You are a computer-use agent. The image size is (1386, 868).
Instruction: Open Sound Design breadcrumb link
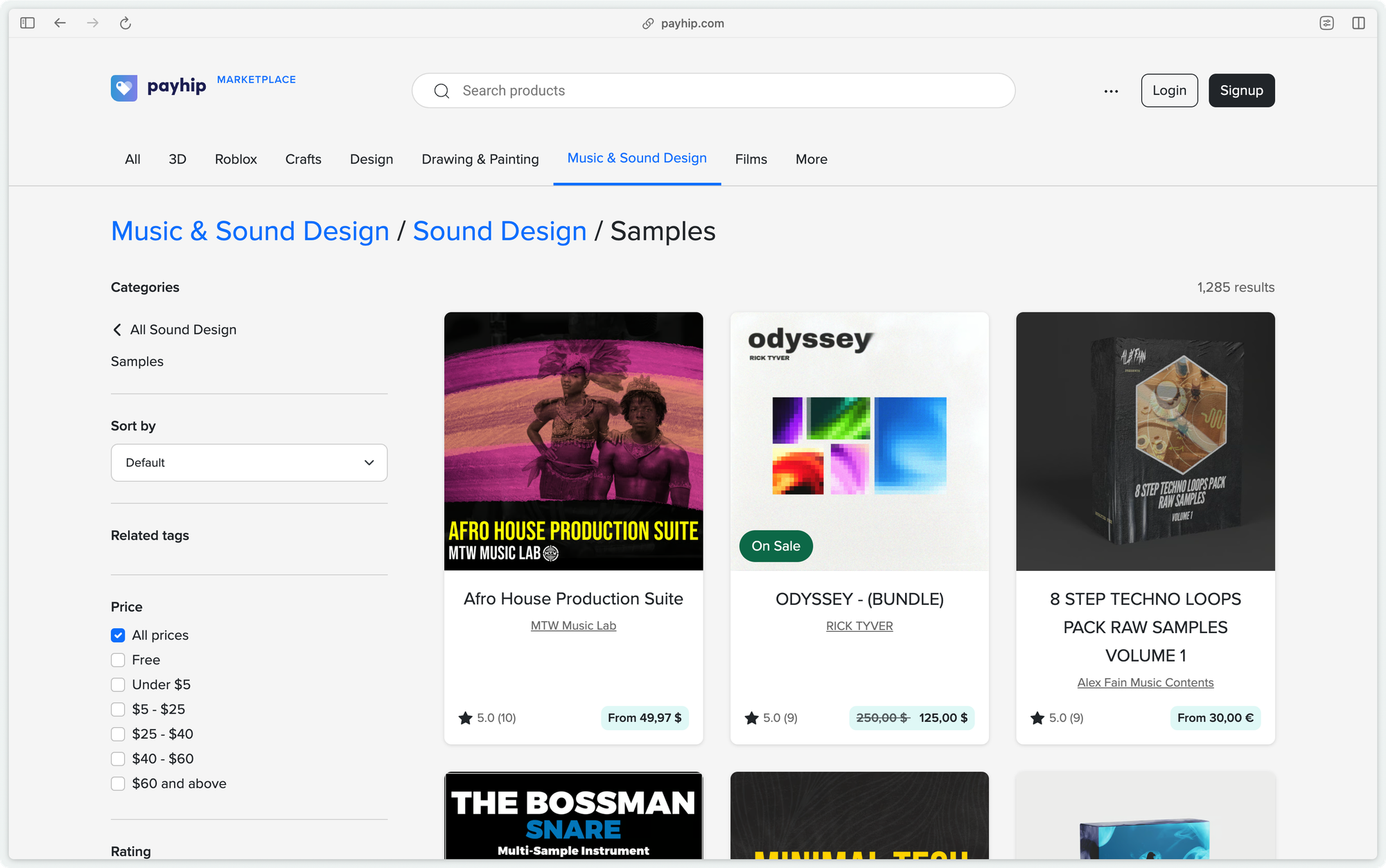(500, 231)
